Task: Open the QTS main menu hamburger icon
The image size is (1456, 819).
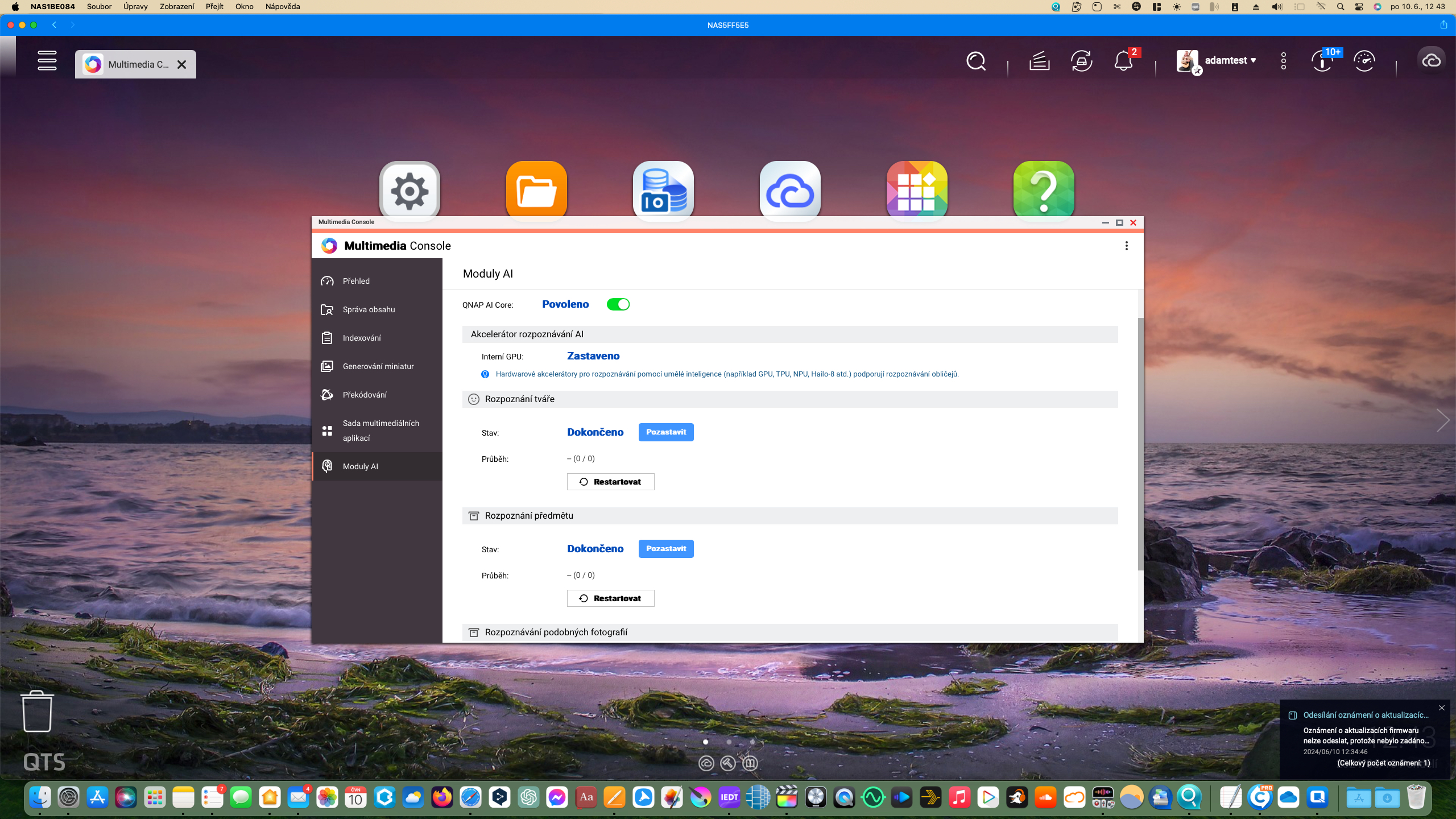Action: pyautogui.click(x=47, y=61)
